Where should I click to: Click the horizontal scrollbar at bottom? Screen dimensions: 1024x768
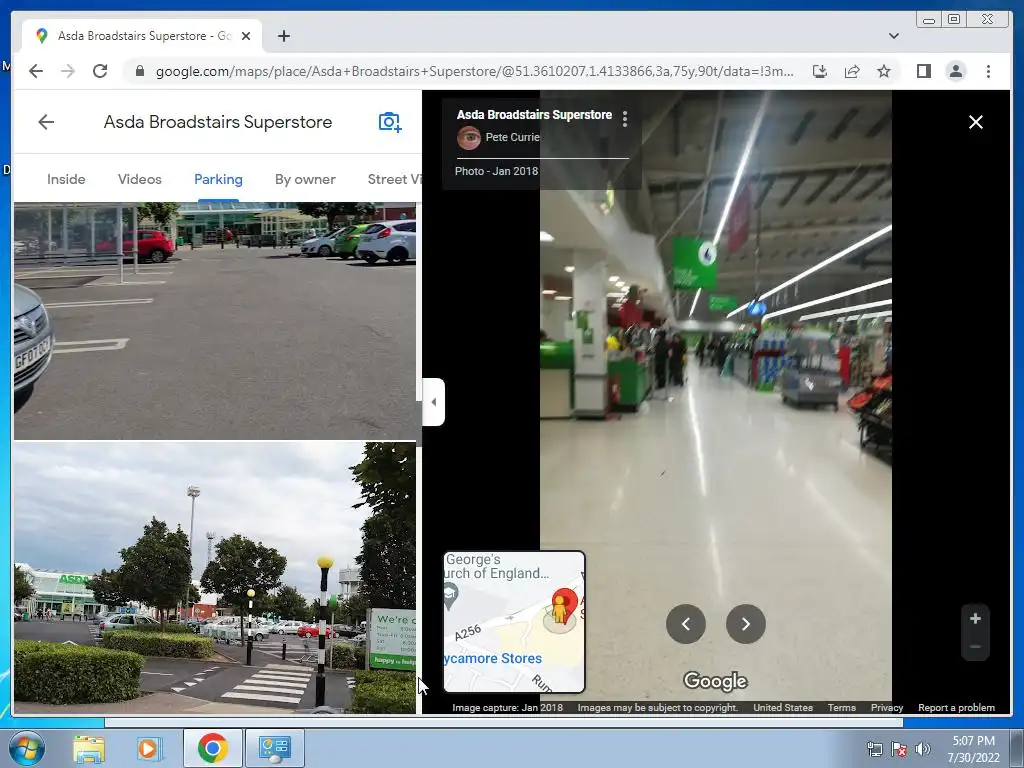[x=504, y=722]
